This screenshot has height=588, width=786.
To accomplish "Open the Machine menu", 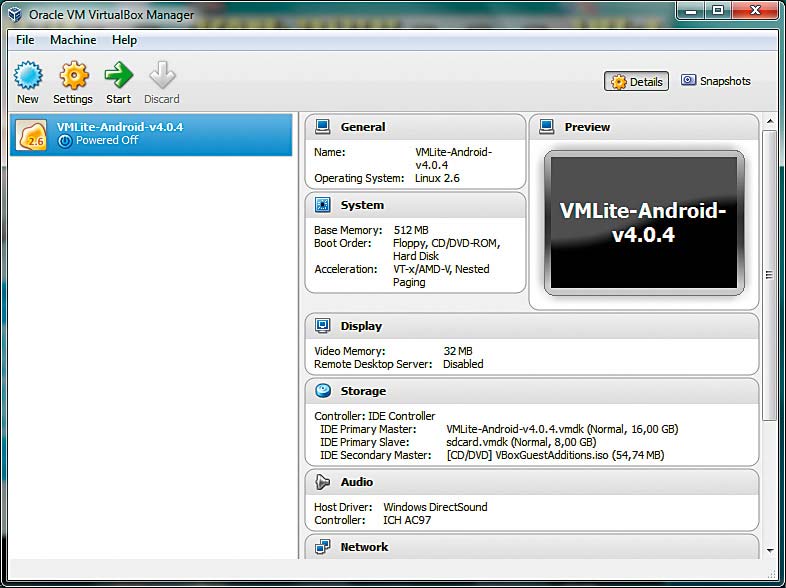I will 73,40.
